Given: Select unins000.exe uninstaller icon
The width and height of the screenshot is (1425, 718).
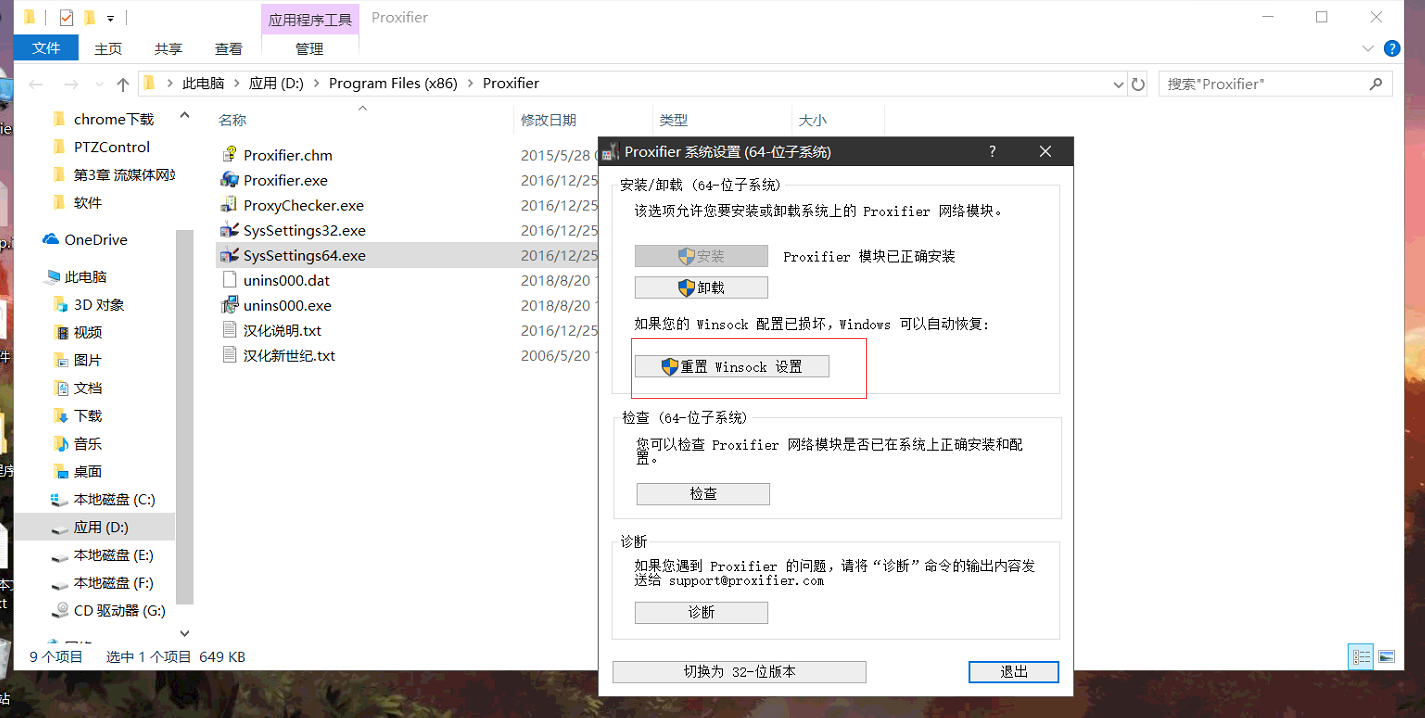Looking at the screenshot, I should pyautogui.click(x=229, y=305).
